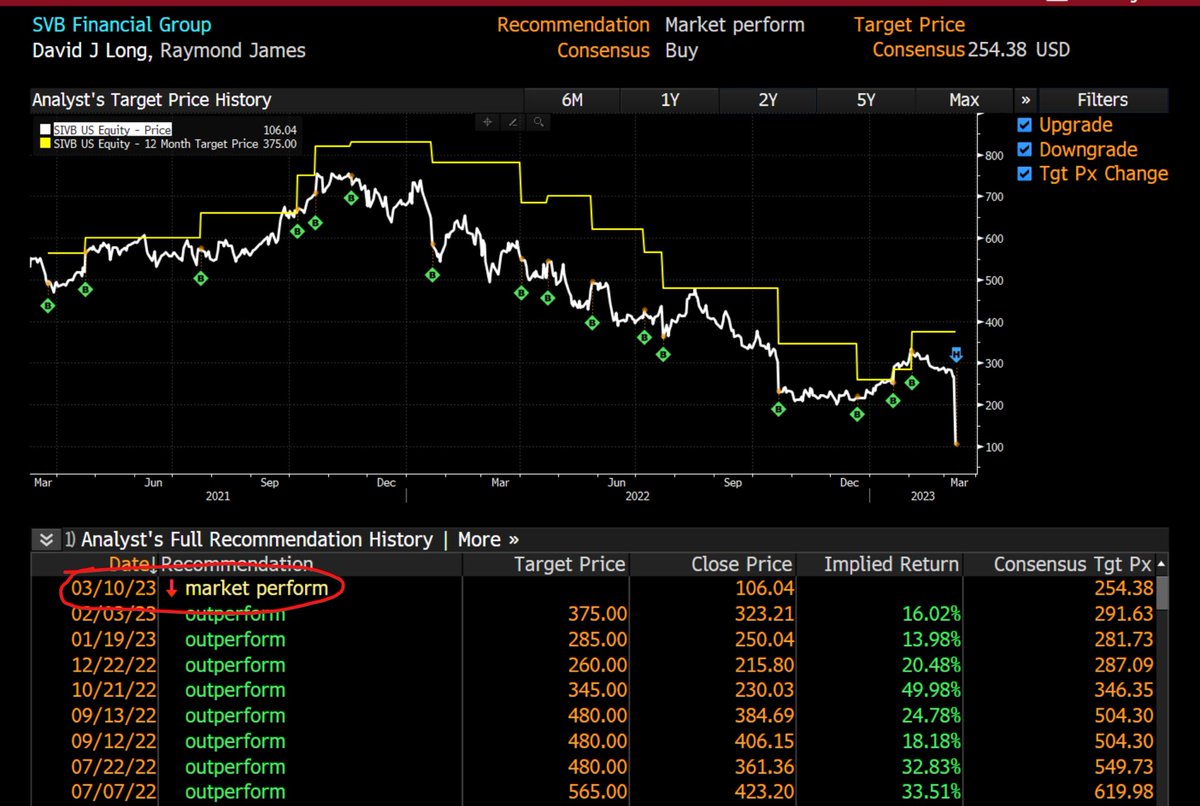Switch chart range to Max
This screenshot has height=806, width=1200.
(964, 100)
